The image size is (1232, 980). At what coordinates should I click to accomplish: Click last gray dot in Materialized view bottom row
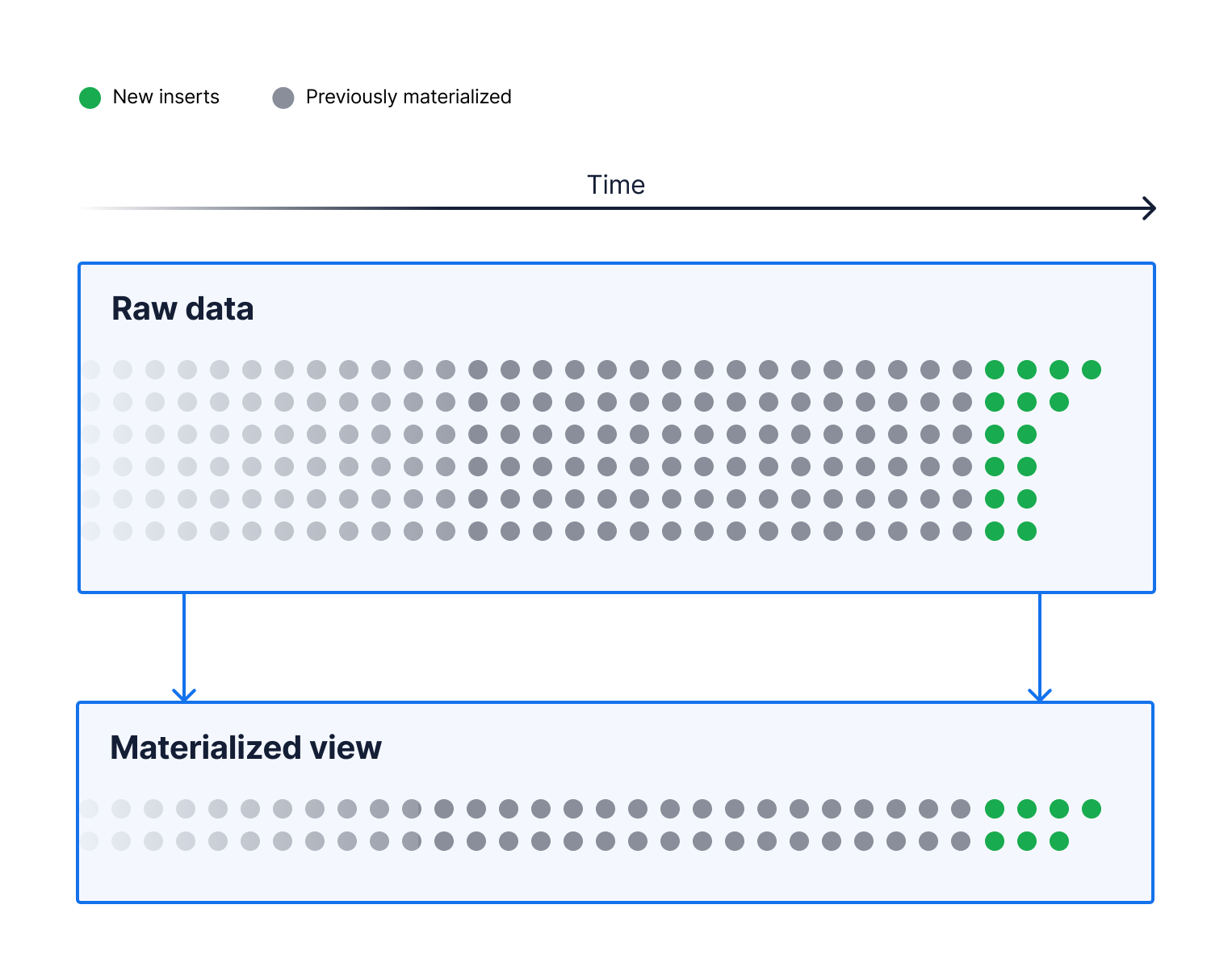tap(961, 841)
